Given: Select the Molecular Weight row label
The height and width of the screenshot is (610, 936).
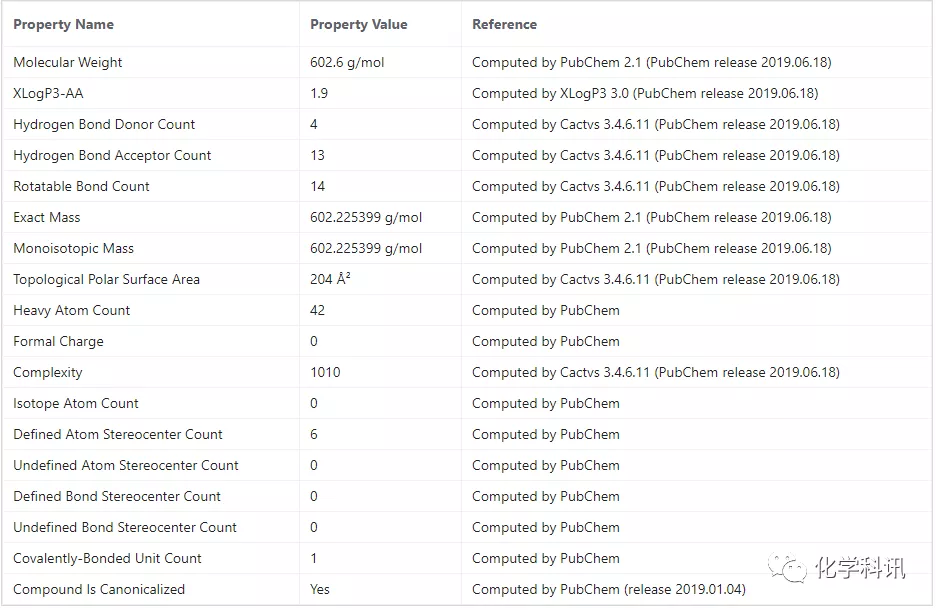Looking at the screenshot, I should coord(67,62).
